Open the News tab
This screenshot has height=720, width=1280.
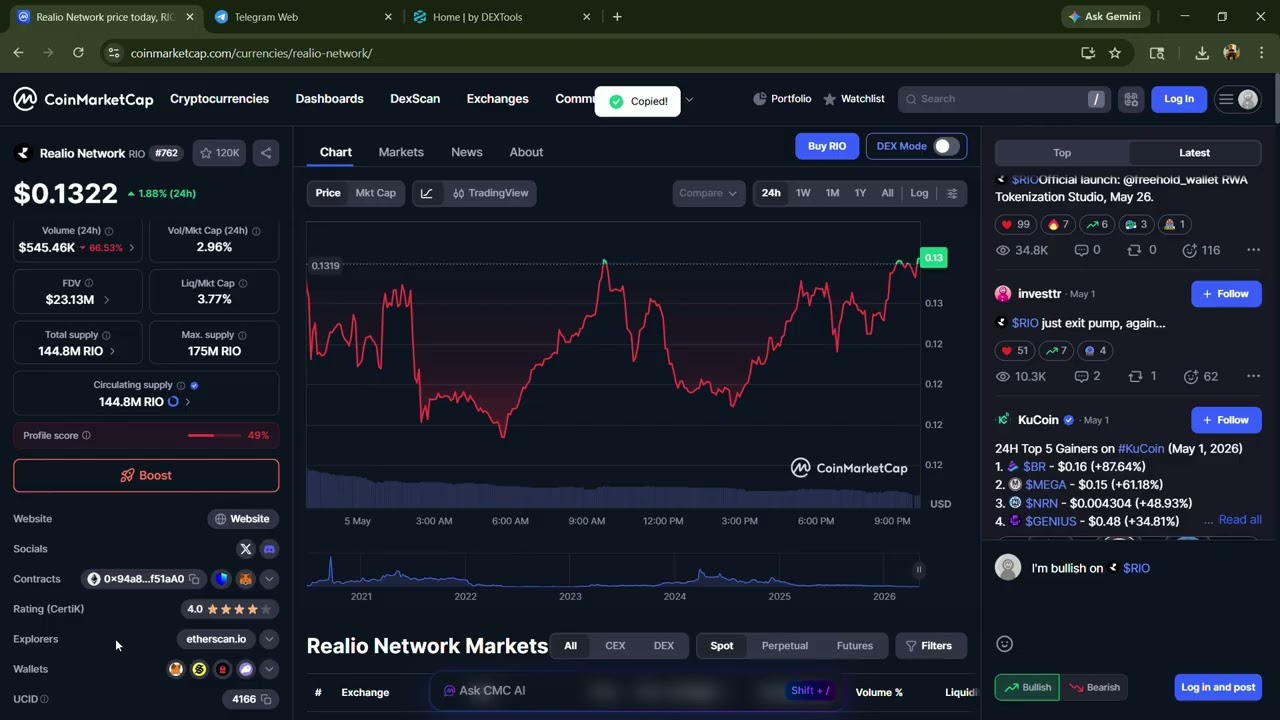coord(467,152)
